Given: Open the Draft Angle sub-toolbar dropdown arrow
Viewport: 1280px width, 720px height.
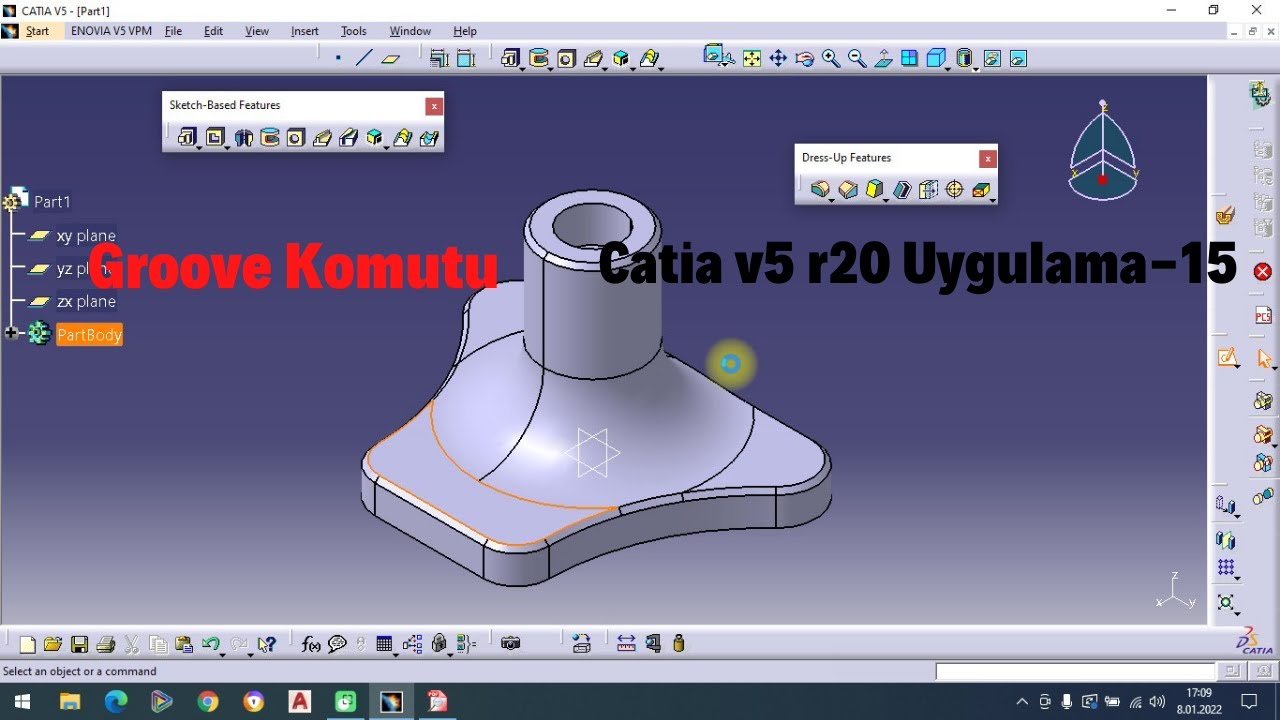Looking at the screenshot, I should [887, 199].
